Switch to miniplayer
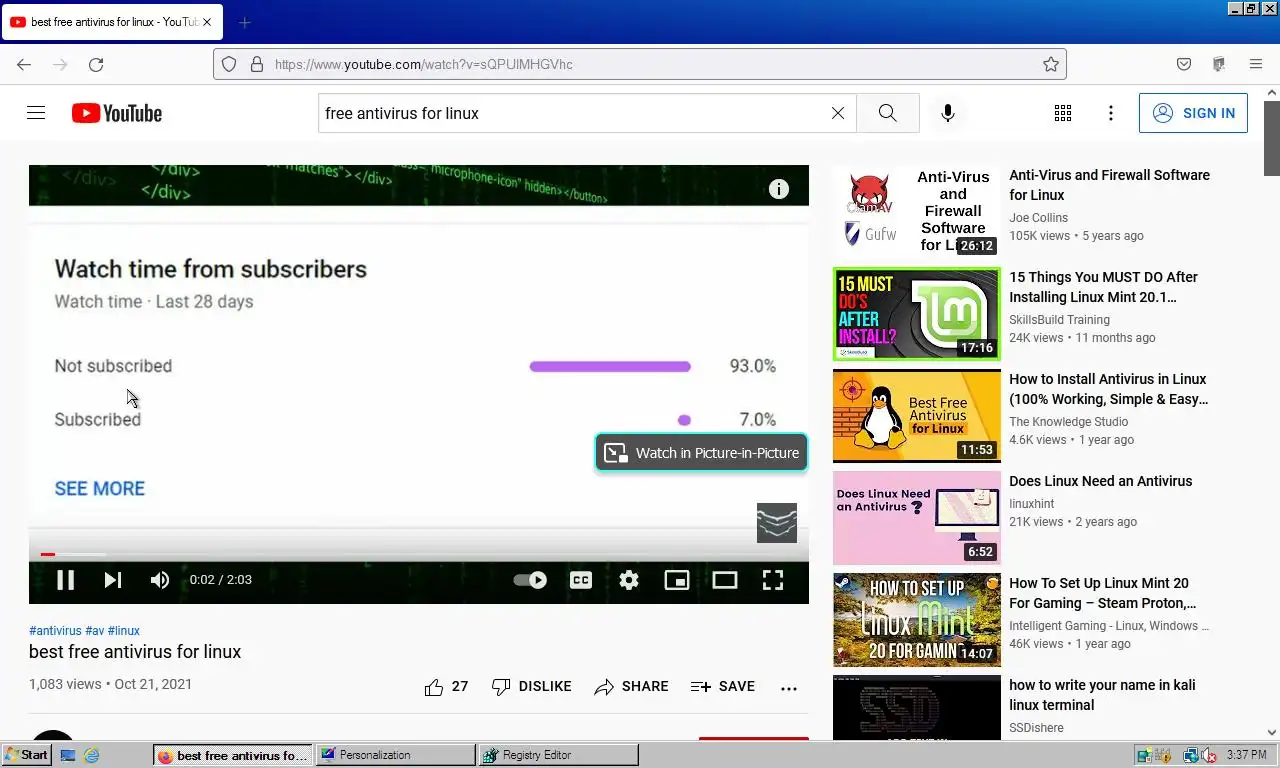Viewport: 1280px width, 768px height. tap(677, 580)
